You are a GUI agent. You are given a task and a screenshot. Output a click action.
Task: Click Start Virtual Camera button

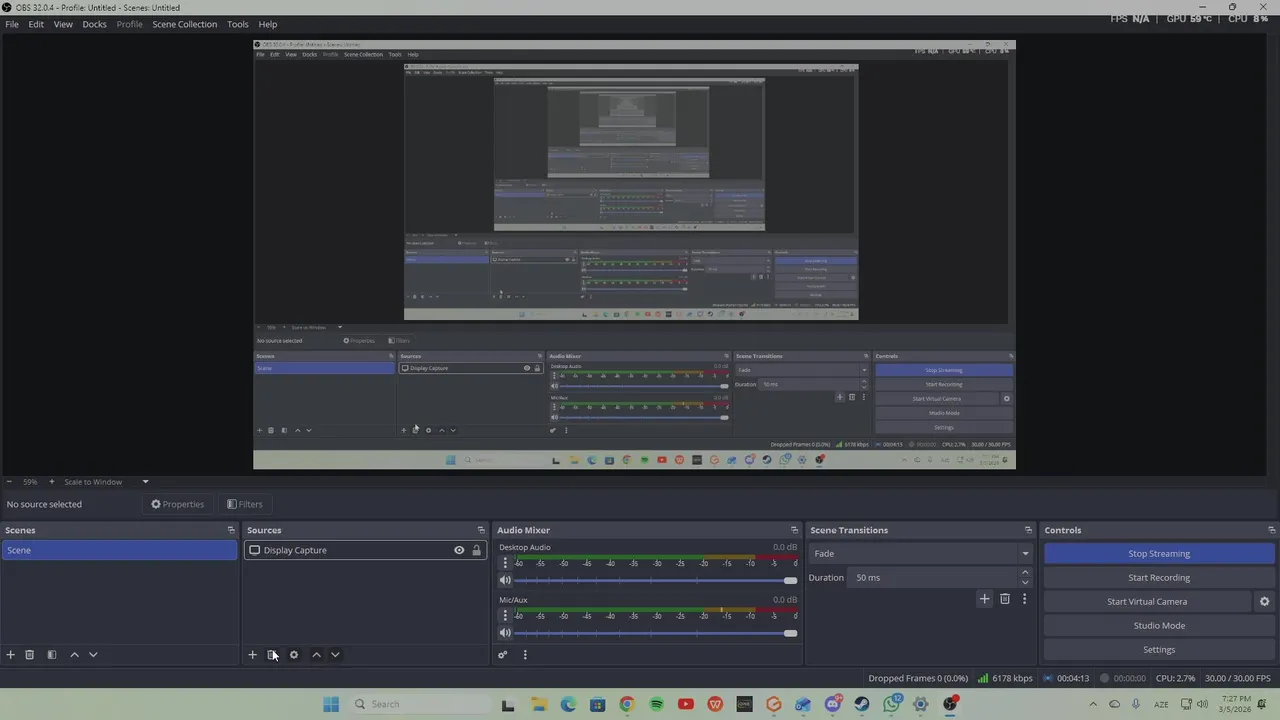coord(1147,602)
